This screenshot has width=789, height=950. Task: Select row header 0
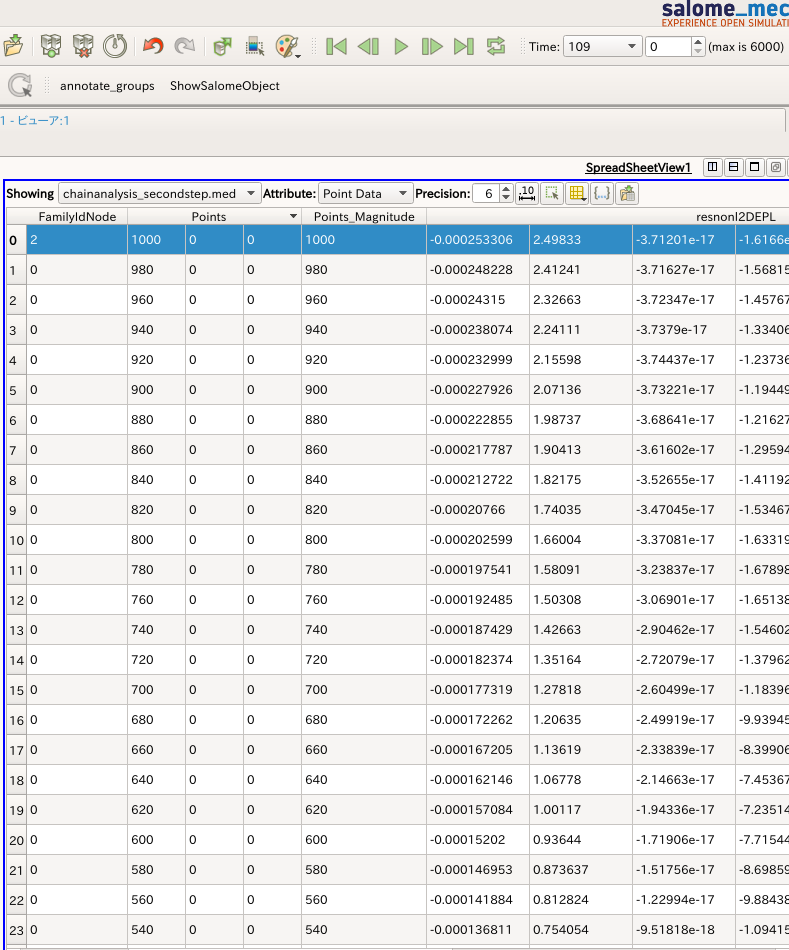click(16, 240)
